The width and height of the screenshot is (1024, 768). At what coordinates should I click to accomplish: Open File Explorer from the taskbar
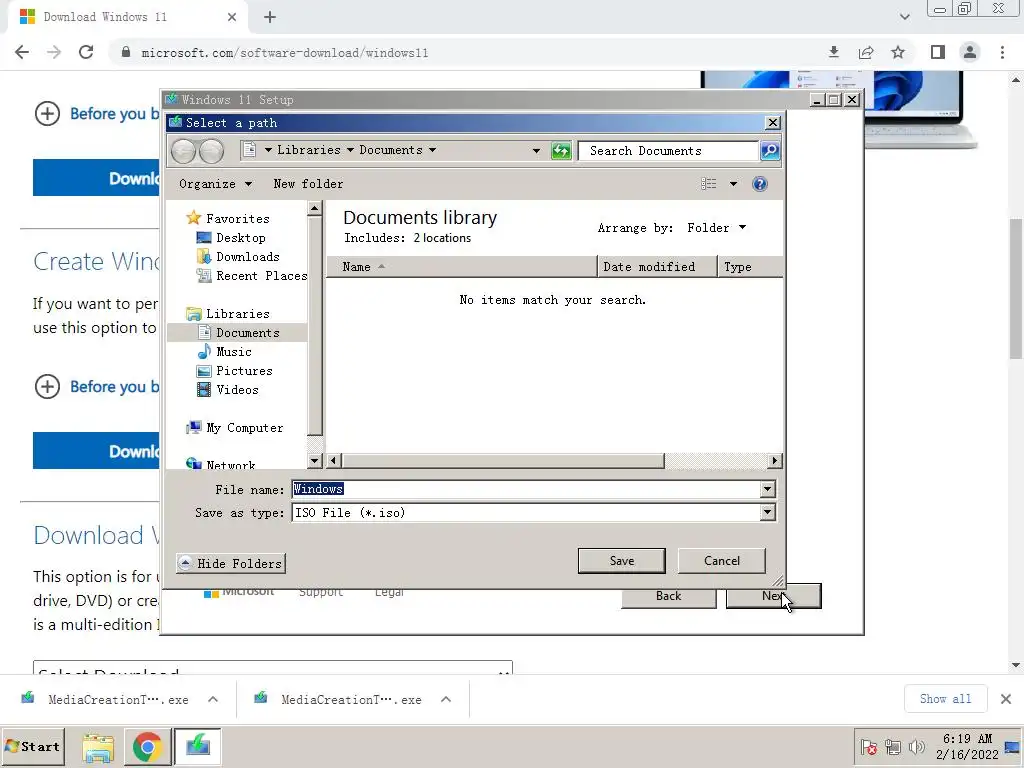click(98, 747)
